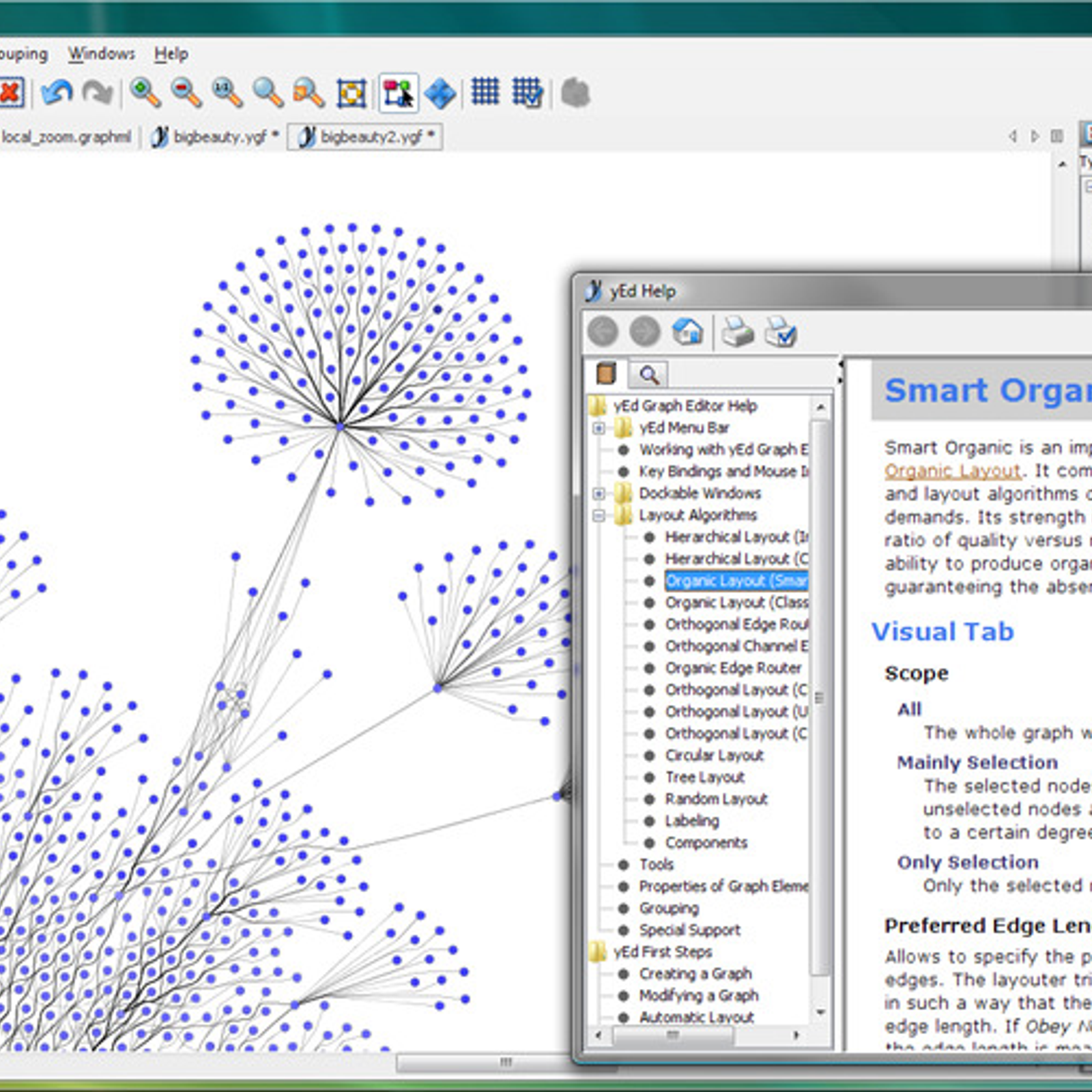Viewport: 1092px width, 1092px height.
Task: Click the grey blob icon in toolbar
Action: 575,93
